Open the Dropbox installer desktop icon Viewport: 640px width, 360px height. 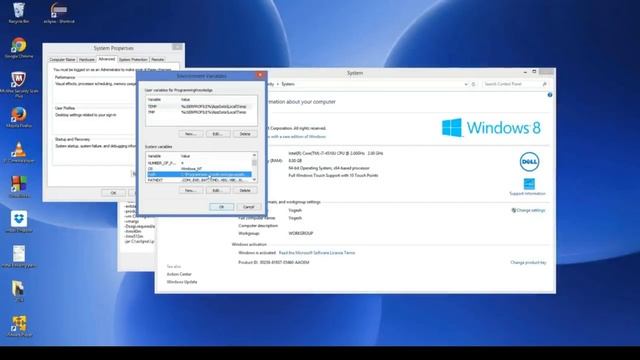click(19, 222)
